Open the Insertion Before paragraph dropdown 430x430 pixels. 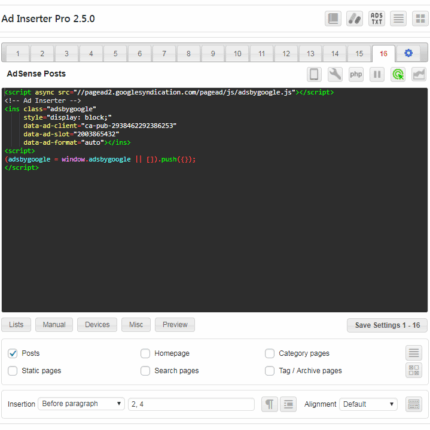point(81,404)
